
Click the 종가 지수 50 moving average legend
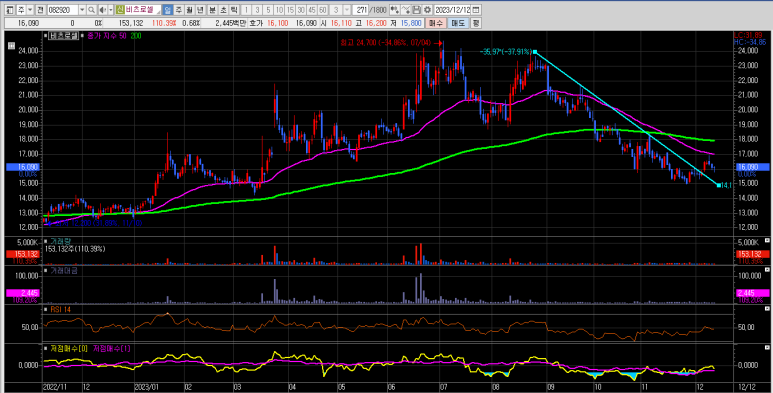pos(106,36)
